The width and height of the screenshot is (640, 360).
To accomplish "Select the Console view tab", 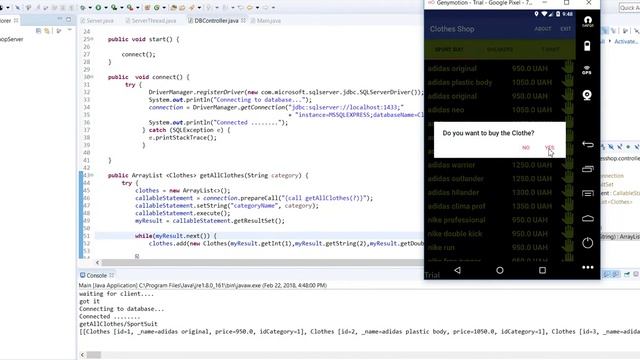I will coord(97,276).
